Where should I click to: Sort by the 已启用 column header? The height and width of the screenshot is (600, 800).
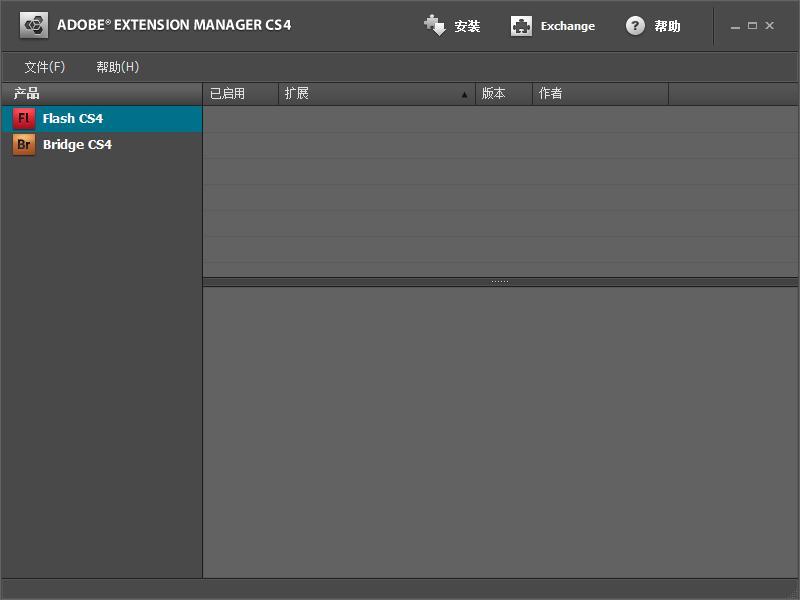(x=228, y=94)
